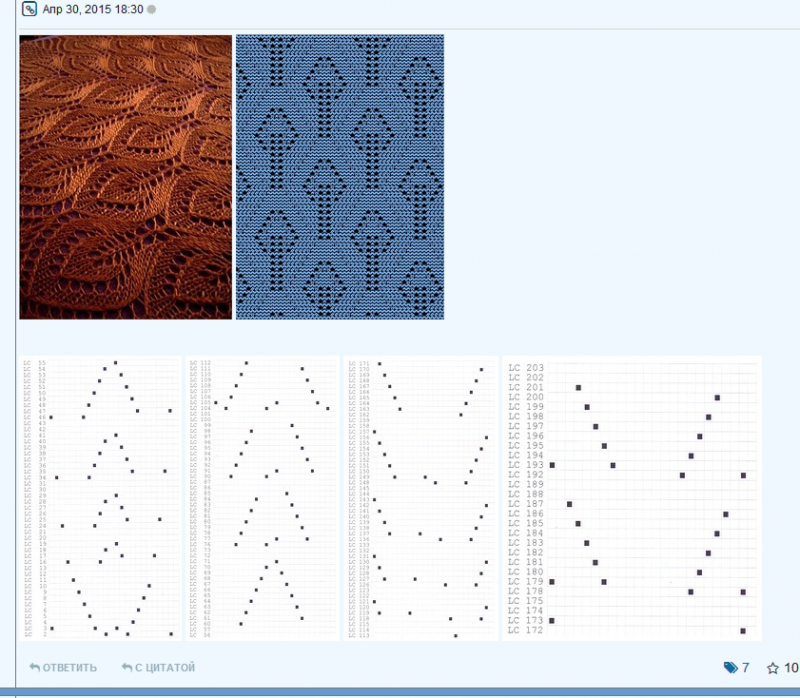Open the blue knitting pattern image
The image size is (800, 698).
[x=339, y=177]
